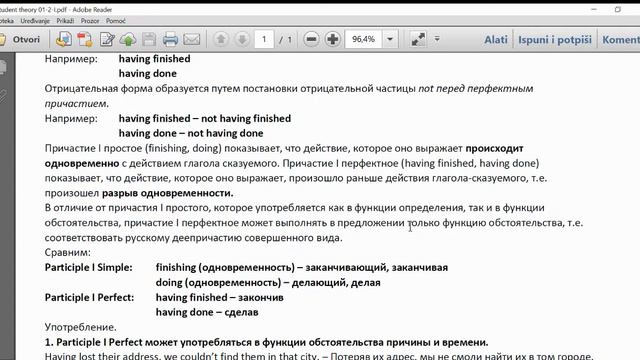Open the Datoteka menu at left edge
Screen dimensions: 640x360
[6, 21]
